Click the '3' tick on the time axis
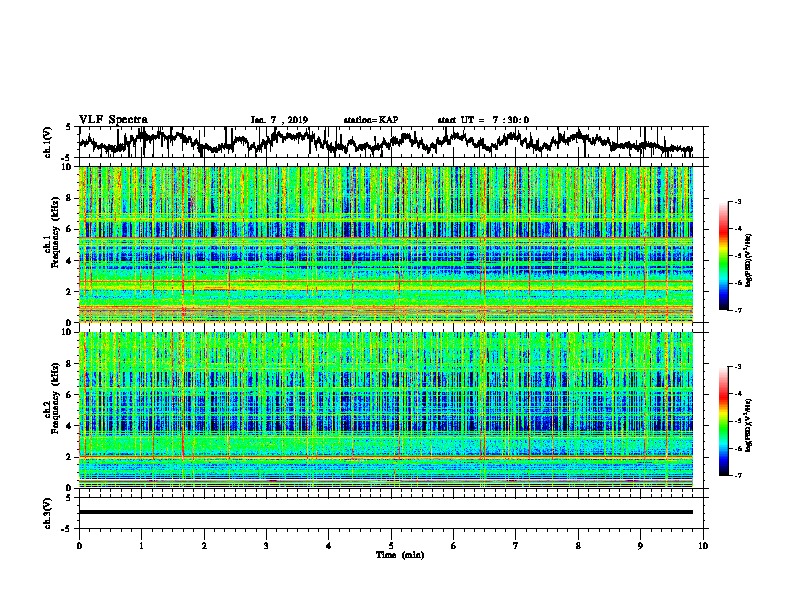The height and width of the screenshot is (612, 792). click(x=266, y=546)
